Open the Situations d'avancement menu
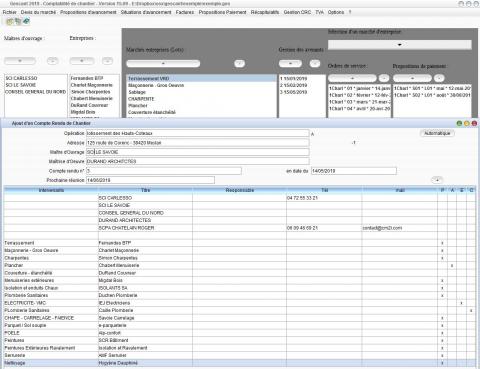Viewport: 480px width, 369px height. (146, 12)
